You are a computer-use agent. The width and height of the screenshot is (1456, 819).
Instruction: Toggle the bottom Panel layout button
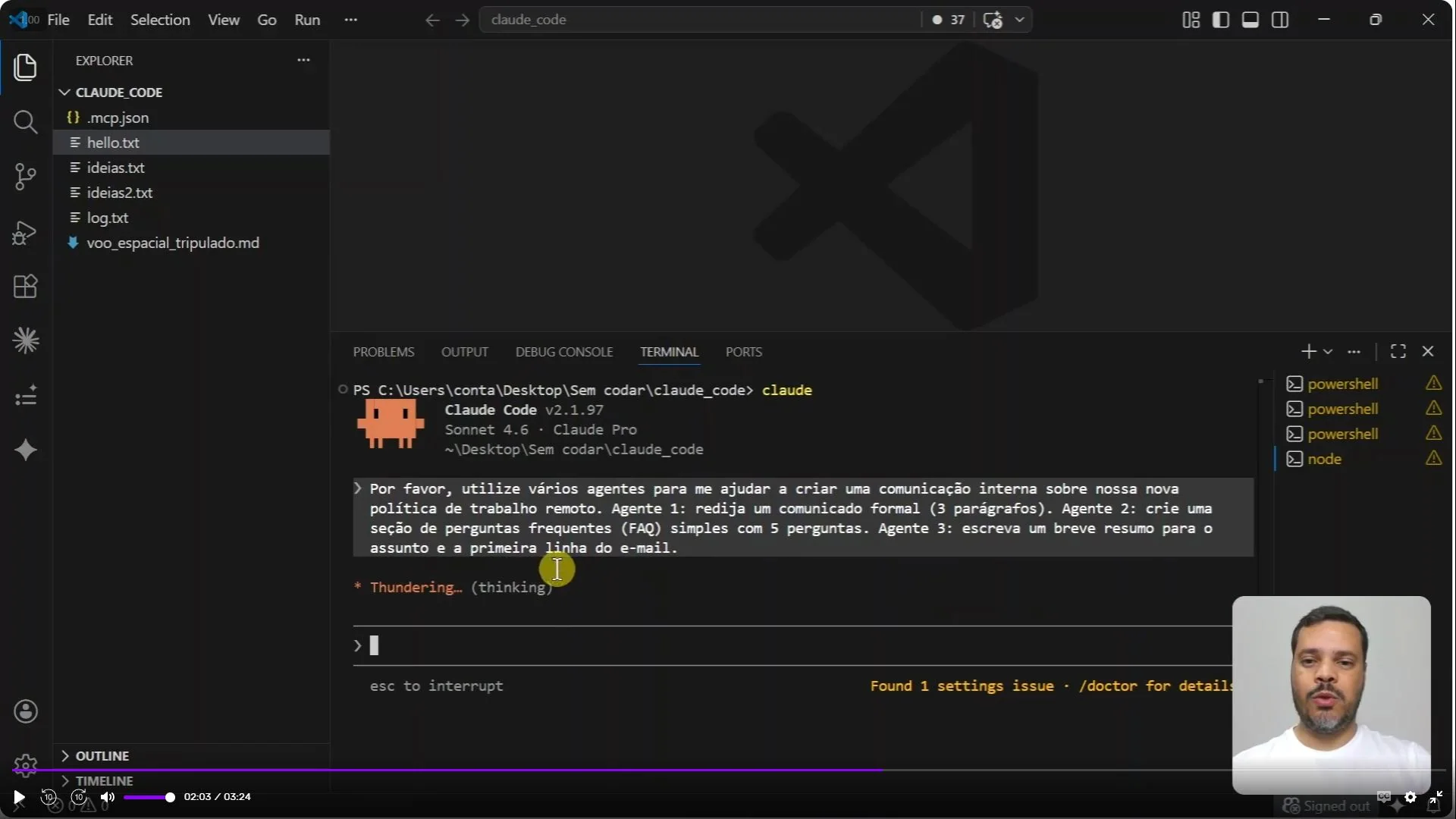point(1250,20)
